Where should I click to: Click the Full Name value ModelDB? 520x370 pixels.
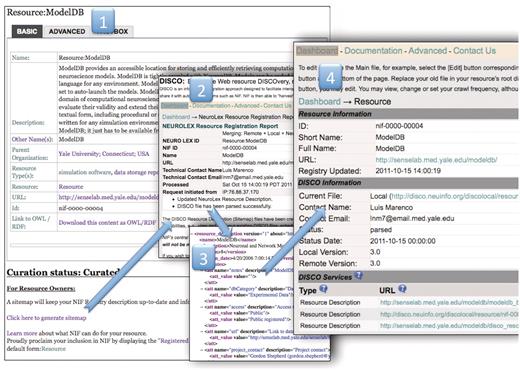point(390,148)
